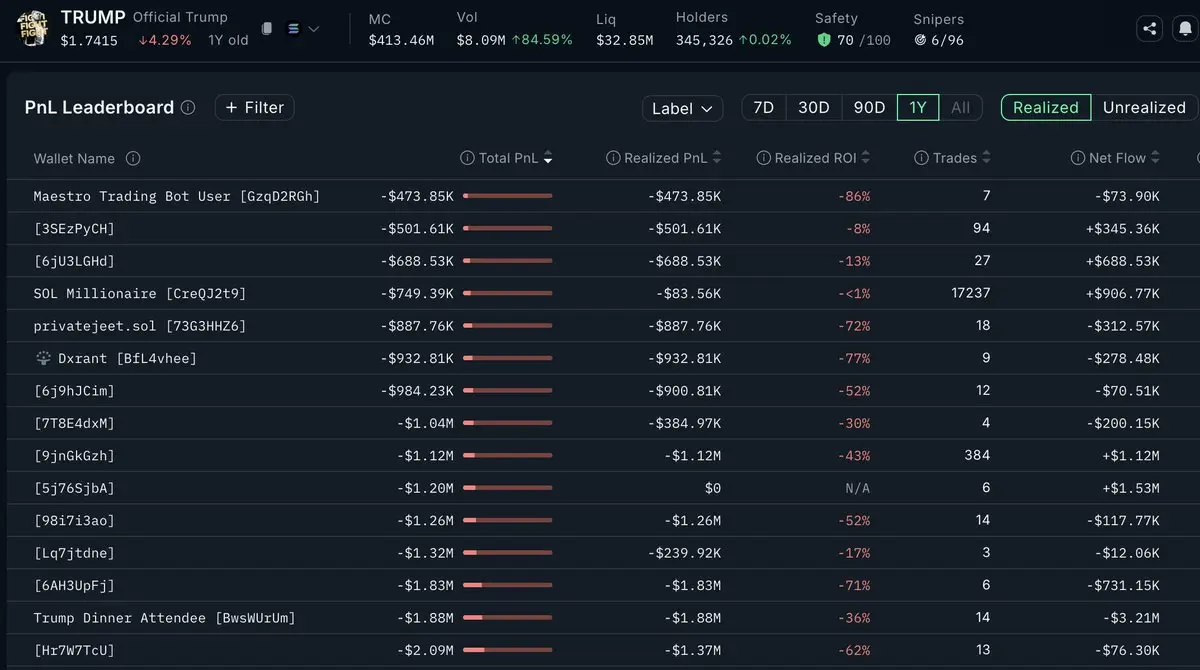
Task: Expand the chain selector chevron
Action: (314, 29)
